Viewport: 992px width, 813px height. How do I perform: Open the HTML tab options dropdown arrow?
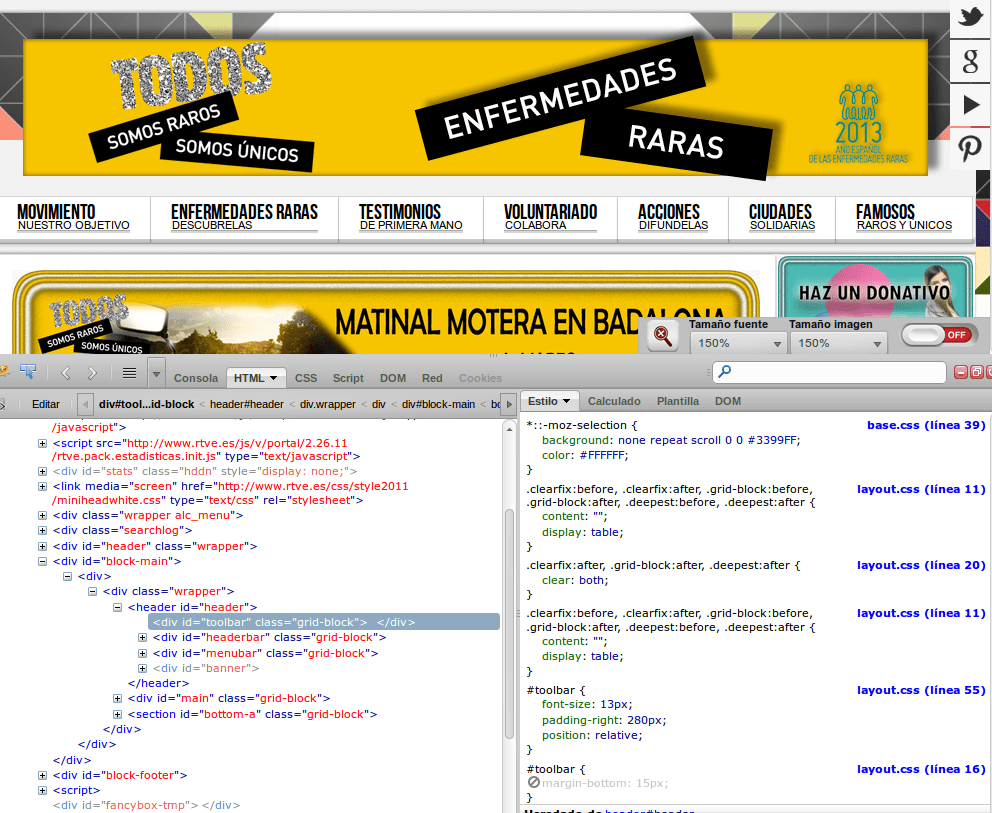coord(273,378)
